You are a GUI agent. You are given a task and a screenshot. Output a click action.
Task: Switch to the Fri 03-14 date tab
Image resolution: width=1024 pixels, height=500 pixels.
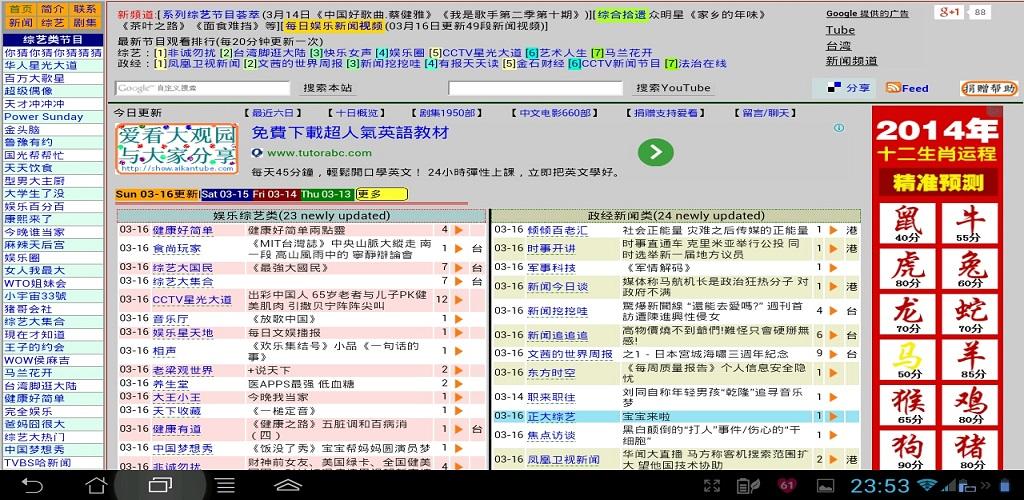pos(276,194)
